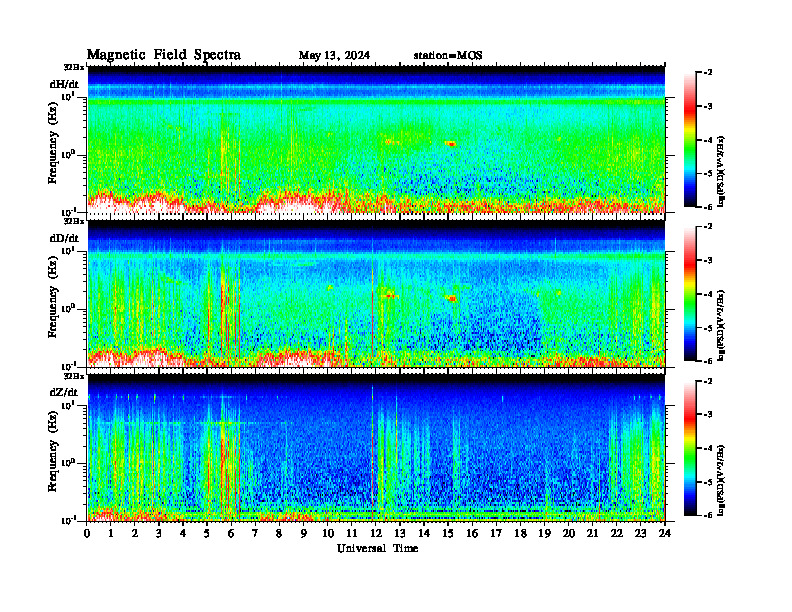Click the "-4" value on the dD/dt color scale
The width and height of the screenshot is (792, 612).
click(708, 294)
